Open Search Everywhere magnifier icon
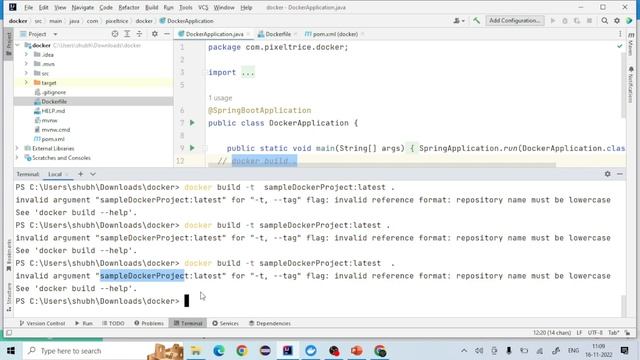 (604, 20)
